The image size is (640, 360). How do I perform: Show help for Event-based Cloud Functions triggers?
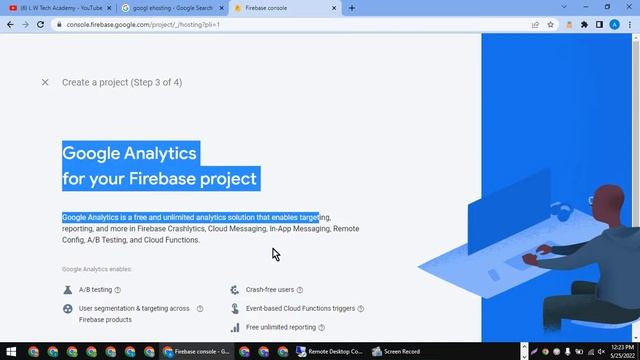click(x=361, y=309)
